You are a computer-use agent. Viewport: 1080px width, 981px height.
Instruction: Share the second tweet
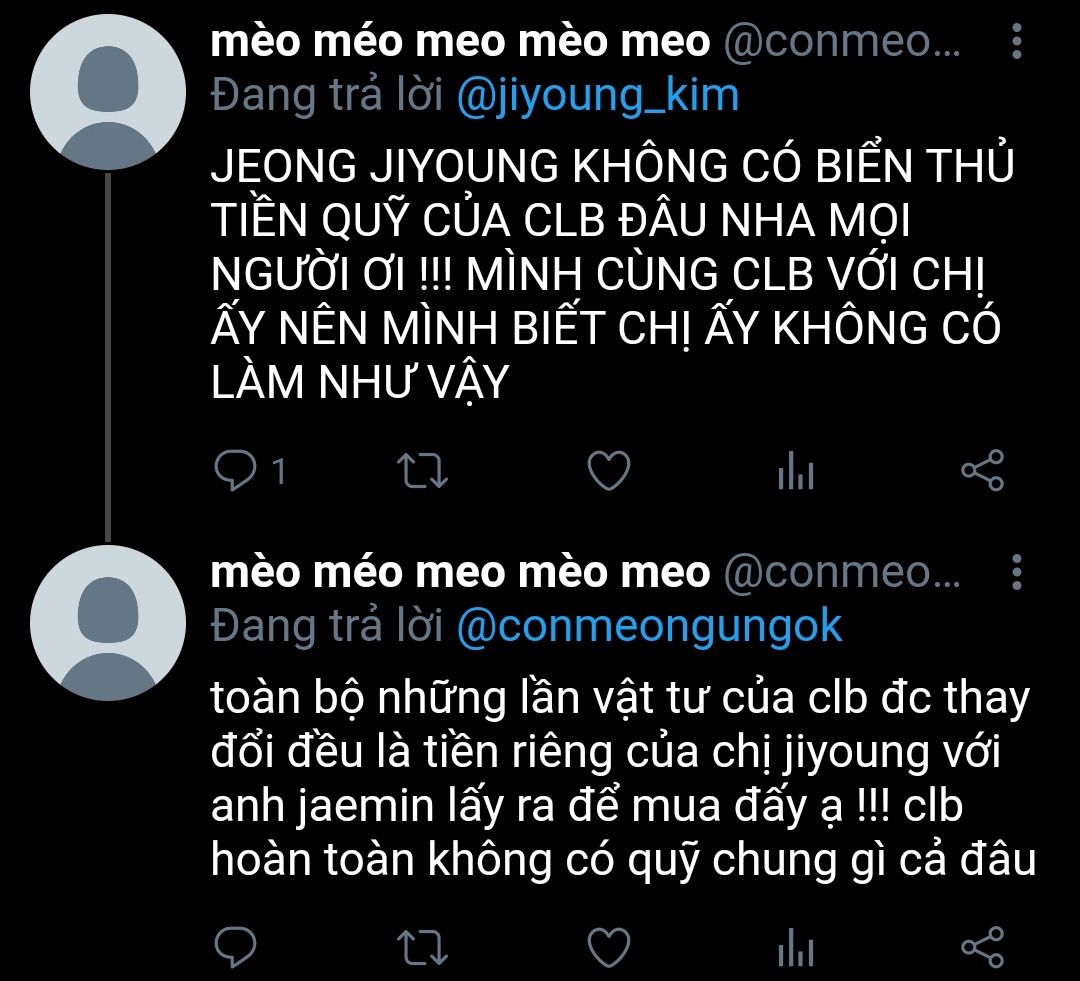point(983,947)
